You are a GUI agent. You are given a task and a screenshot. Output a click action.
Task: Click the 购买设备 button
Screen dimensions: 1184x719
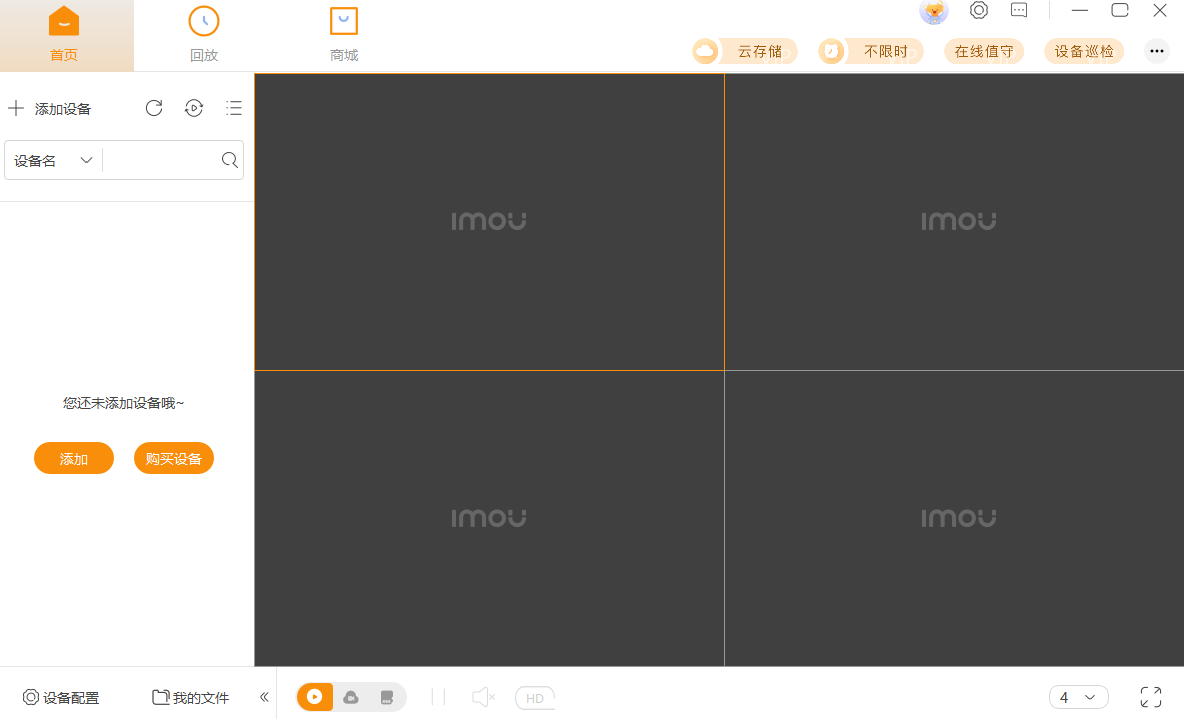(174, 458)
